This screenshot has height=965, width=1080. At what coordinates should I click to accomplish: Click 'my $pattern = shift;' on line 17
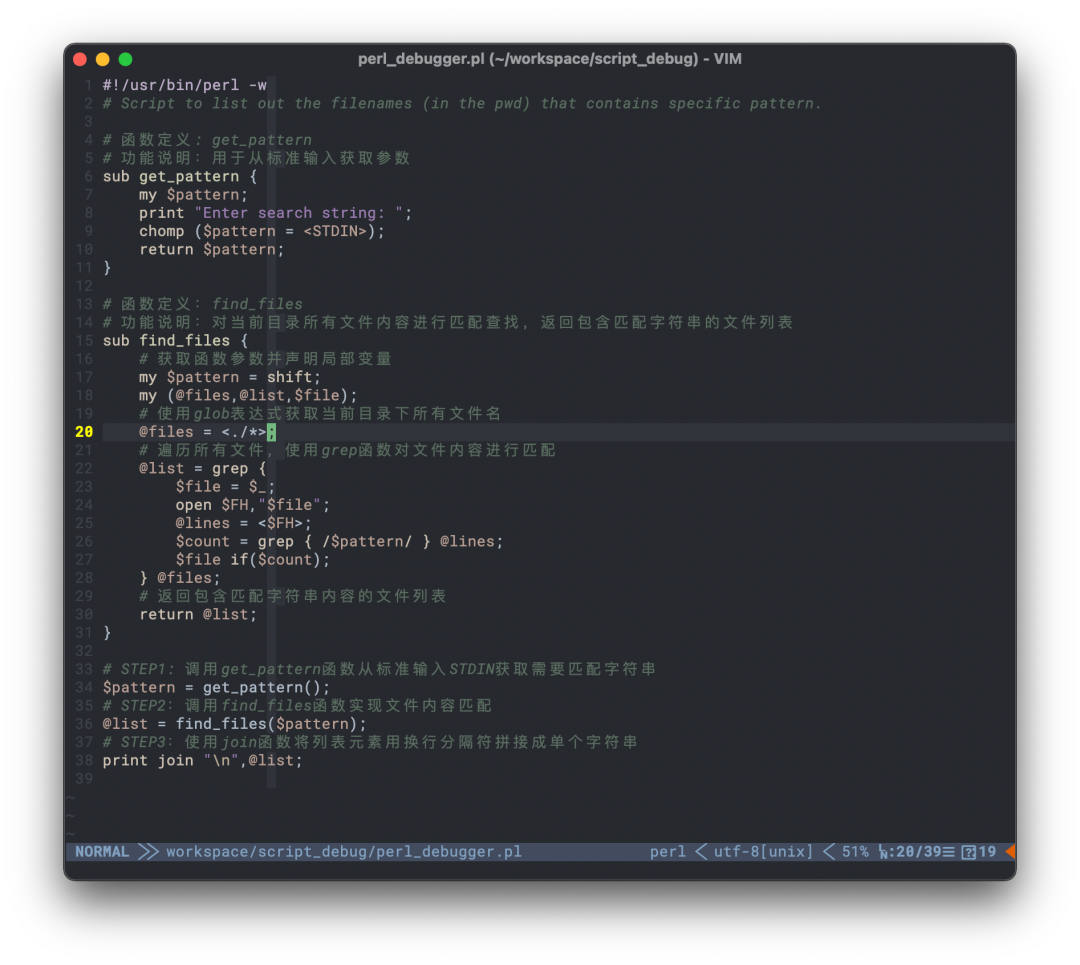tap(230, 377)
